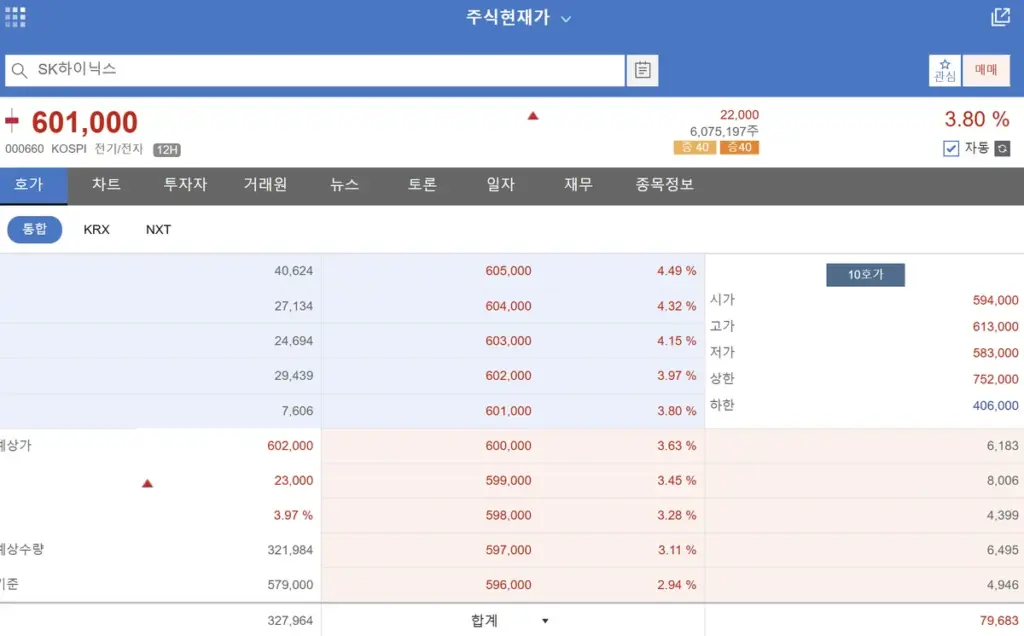
Task: Go to the 토론 tab
Action: point(422,185)
